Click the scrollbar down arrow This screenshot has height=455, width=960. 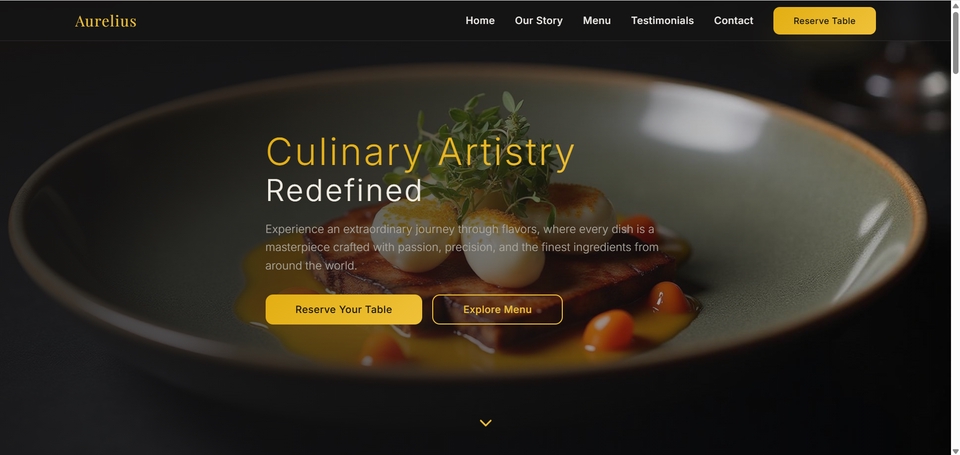point(955,451)
